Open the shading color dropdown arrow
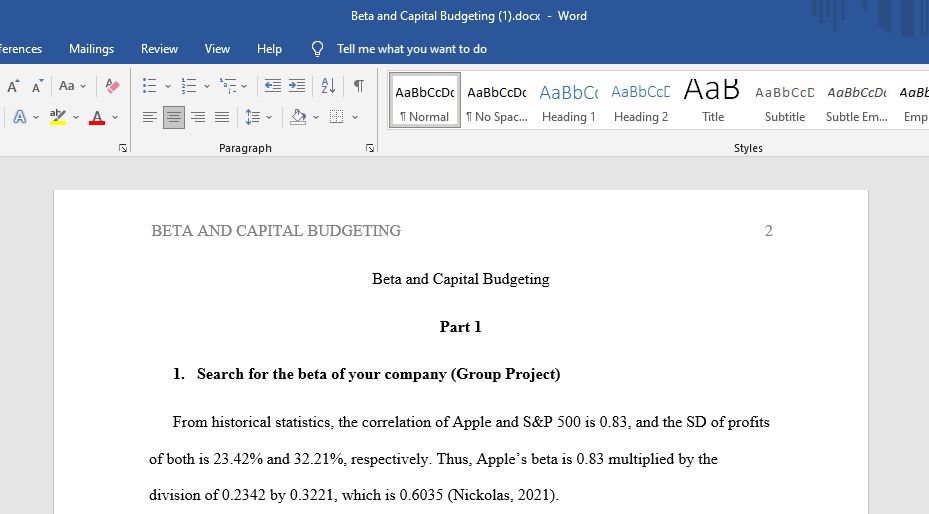 click(x=316, y=117)
